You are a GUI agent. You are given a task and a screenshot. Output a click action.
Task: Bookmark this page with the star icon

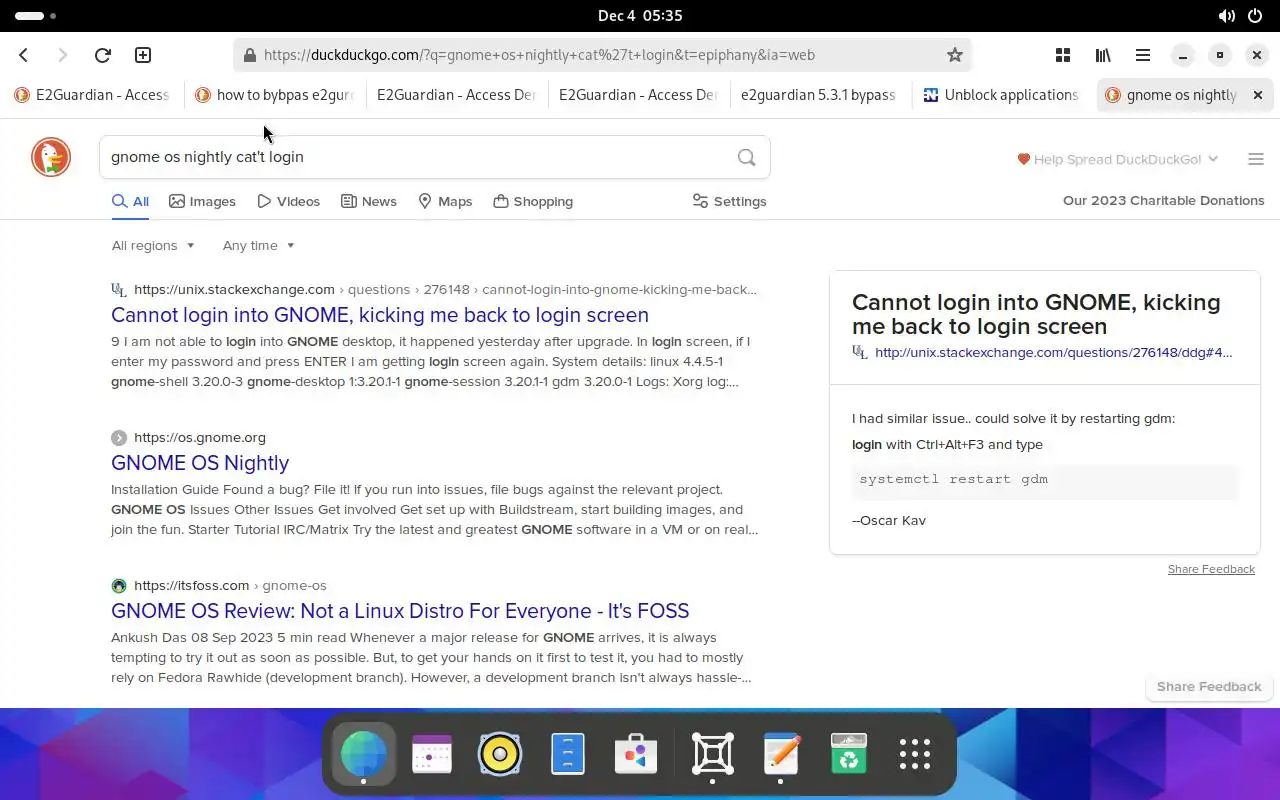(x=954, y=55)
